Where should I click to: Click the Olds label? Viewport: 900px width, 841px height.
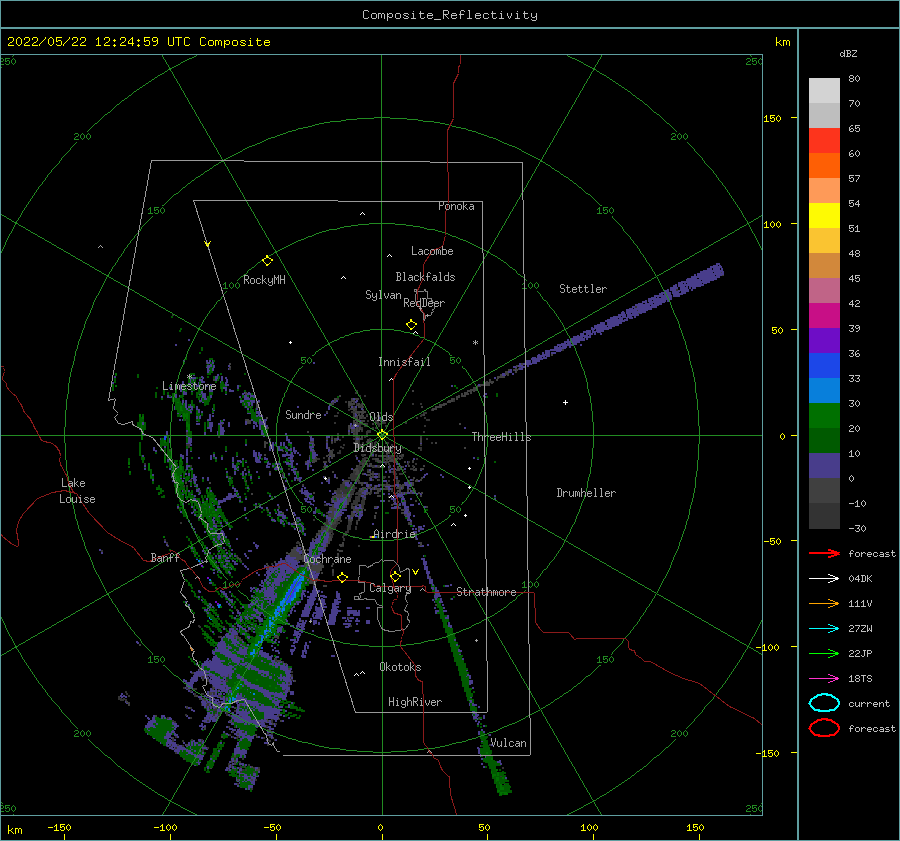click(381, 417)
